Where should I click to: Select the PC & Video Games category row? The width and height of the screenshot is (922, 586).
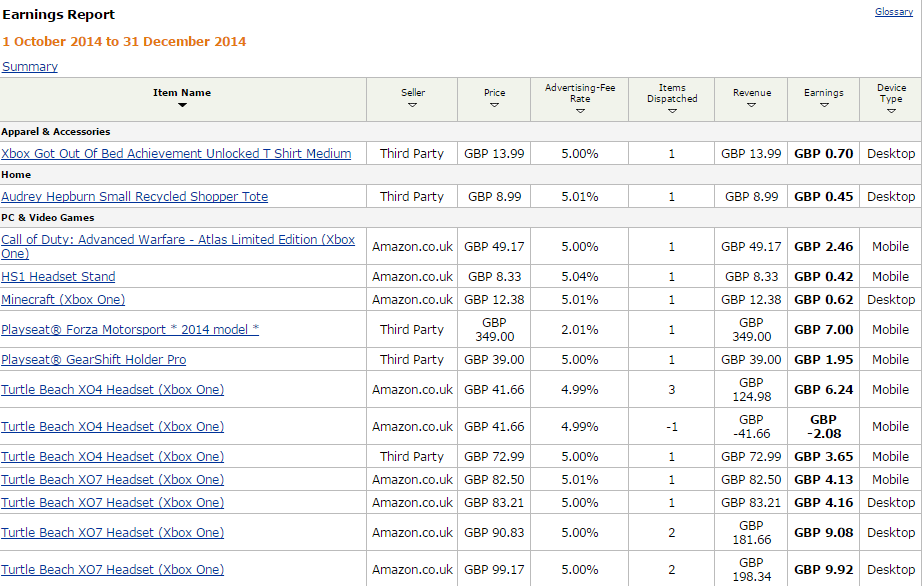460,217
